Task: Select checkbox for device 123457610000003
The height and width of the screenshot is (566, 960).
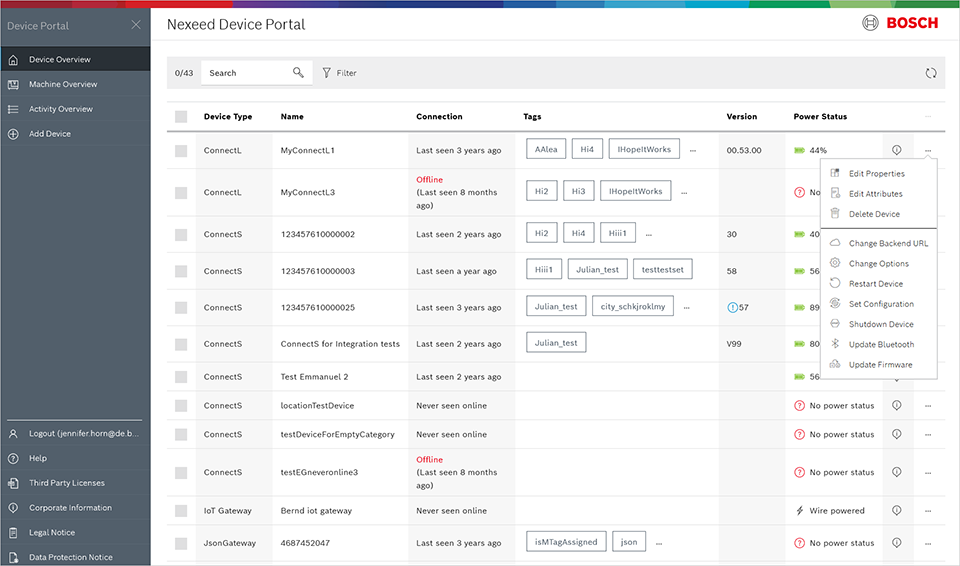Action: click(181, 271)
